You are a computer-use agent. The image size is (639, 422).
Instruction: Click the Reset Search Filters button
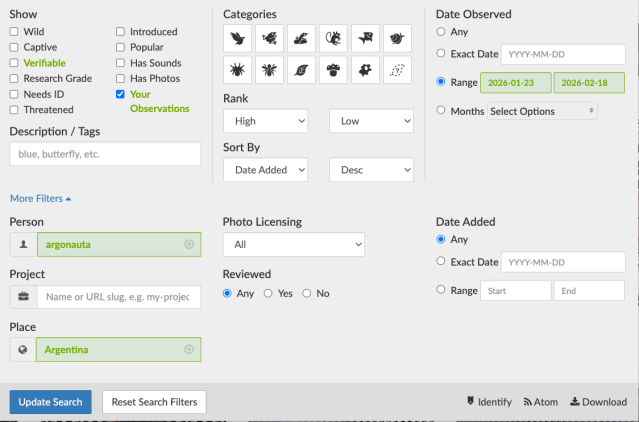[154, 402]
